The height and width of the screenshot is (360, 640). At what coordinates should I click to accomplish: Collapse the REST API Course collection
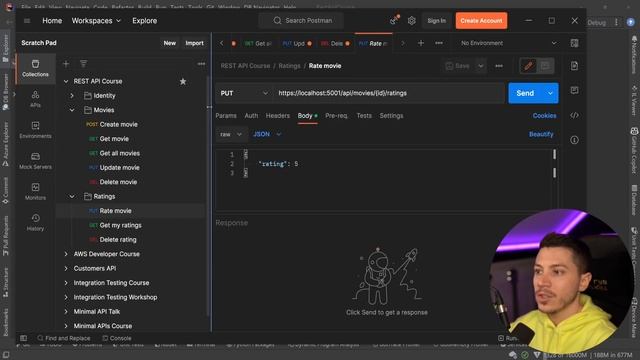tap(66, 82)
